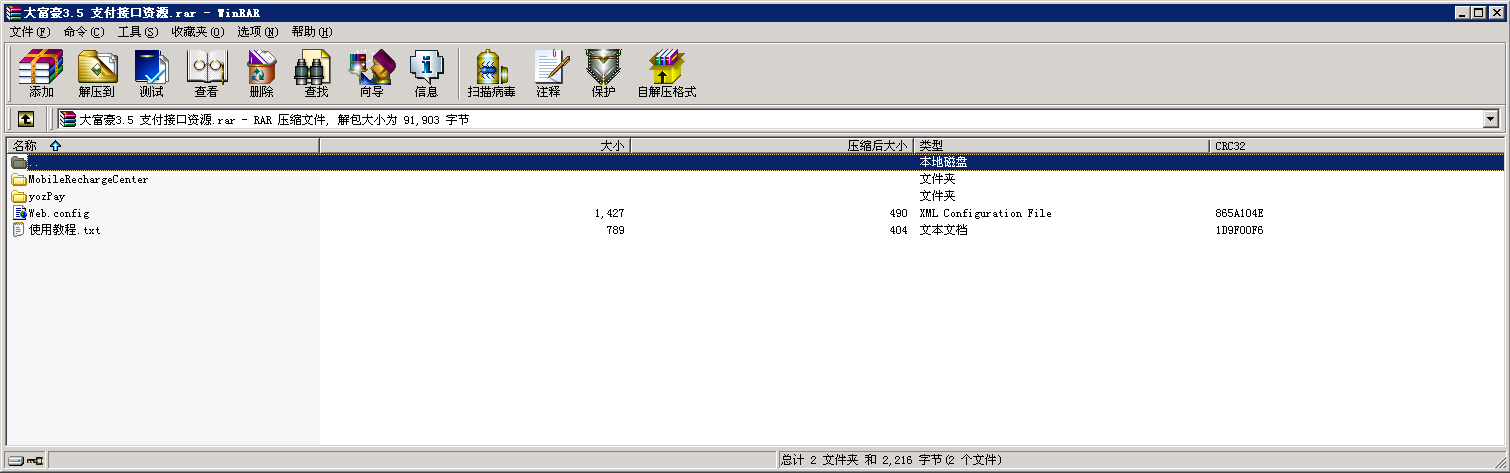Click the 解压到 (Extract To) icon
This screenshot has height=473, width=1510.
97,73
